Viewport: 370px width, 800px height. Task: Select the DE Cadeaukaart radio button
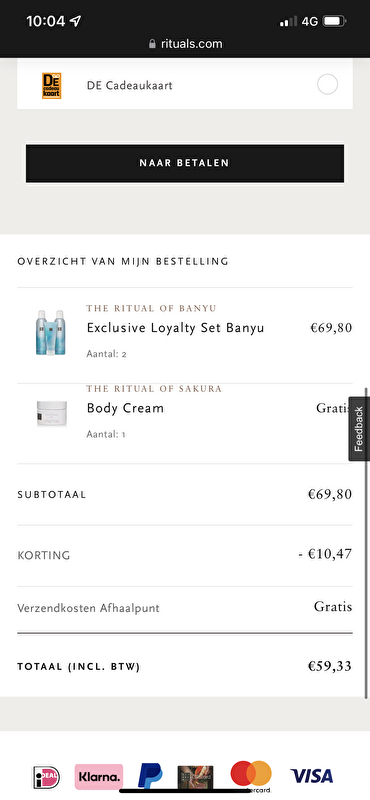(x=328, y=84)
